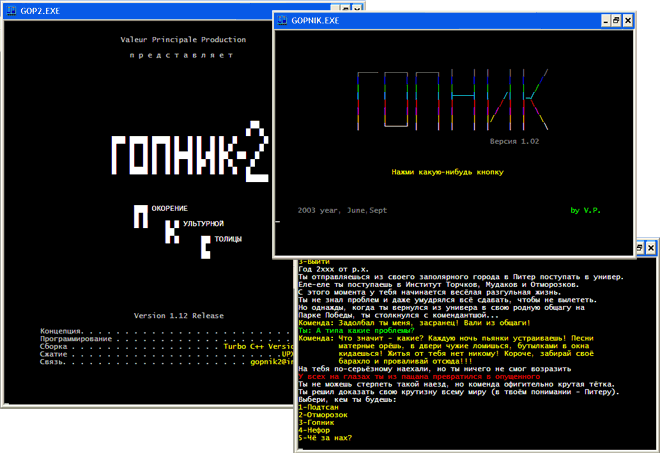The image size is (660, 453).
Task: Click the green by V.P. credit
Action: (585, 210)
